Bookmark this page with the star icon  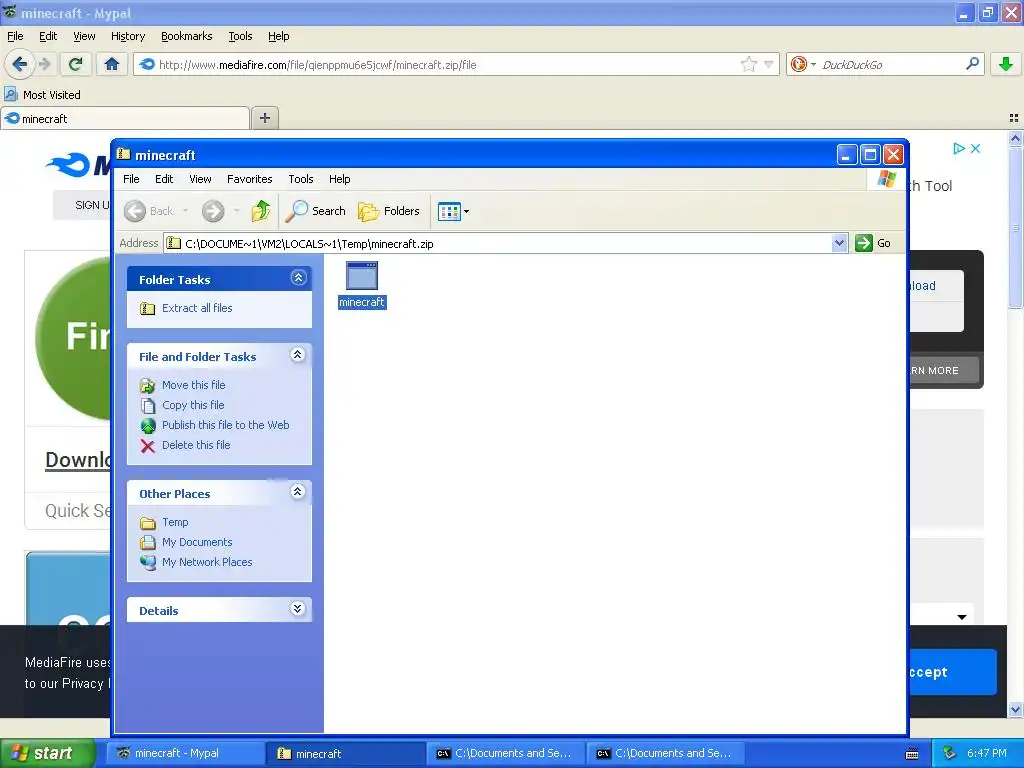click(748, 64)
